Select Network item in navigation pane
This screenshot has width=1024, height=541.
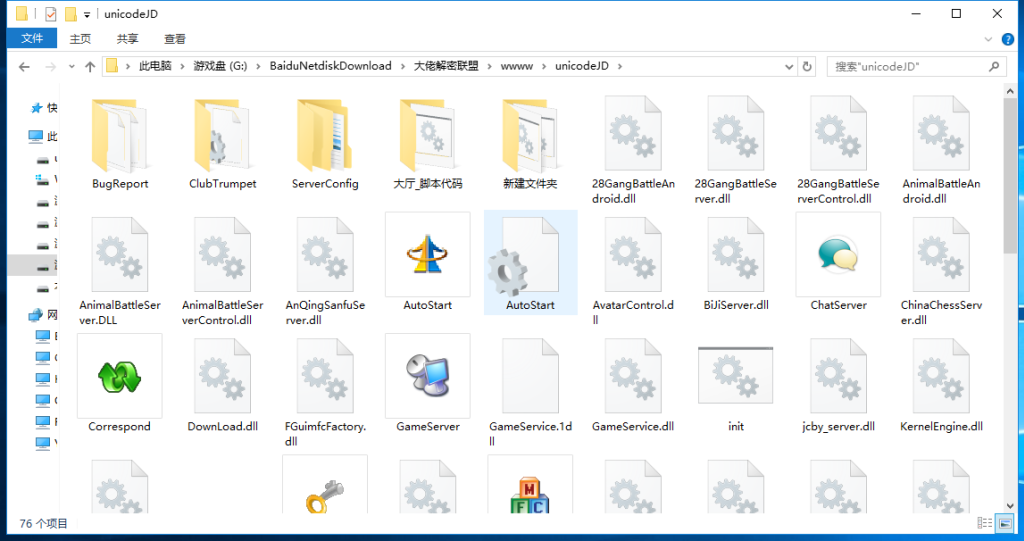point(43,315)
